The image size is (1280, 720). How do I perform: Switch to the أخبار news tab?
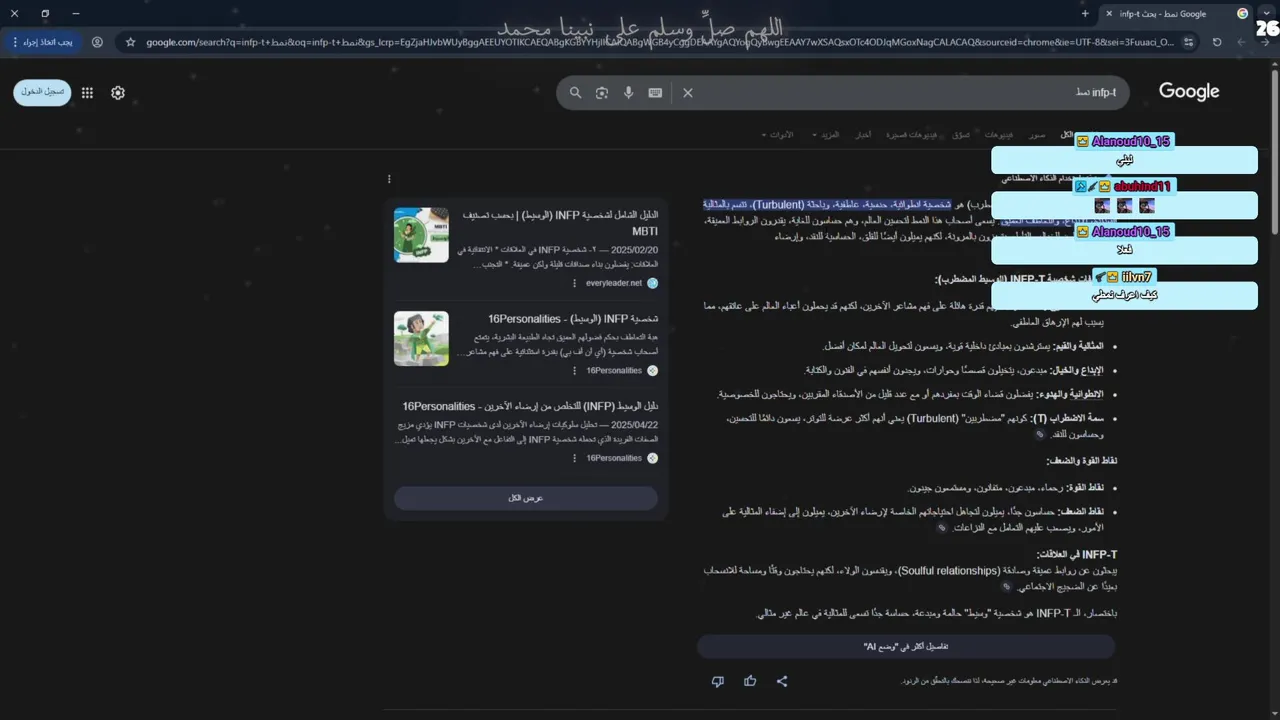click(x=863, y=134)
